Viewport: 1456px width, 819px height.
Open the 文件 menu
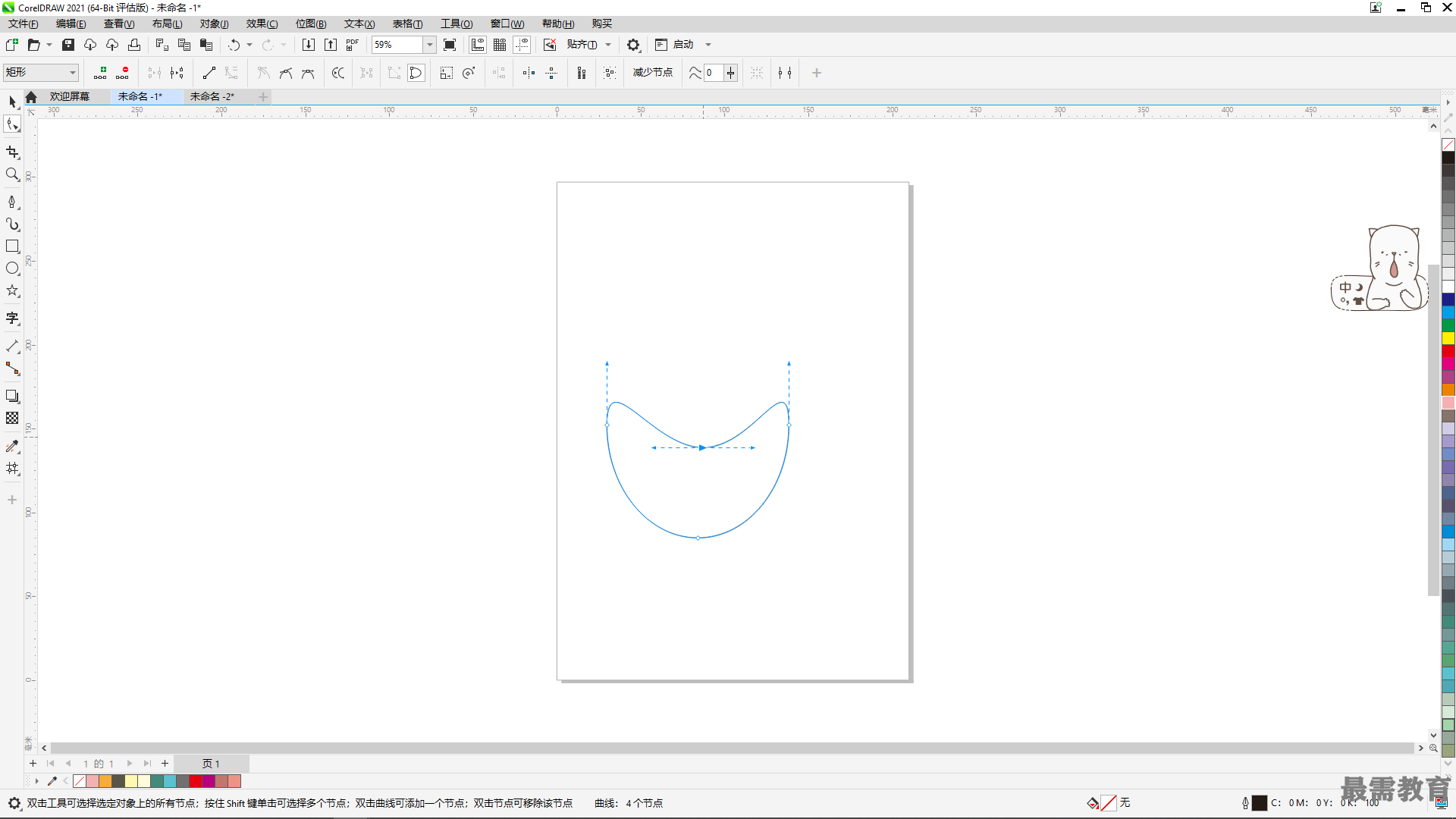tap(24, 24)
